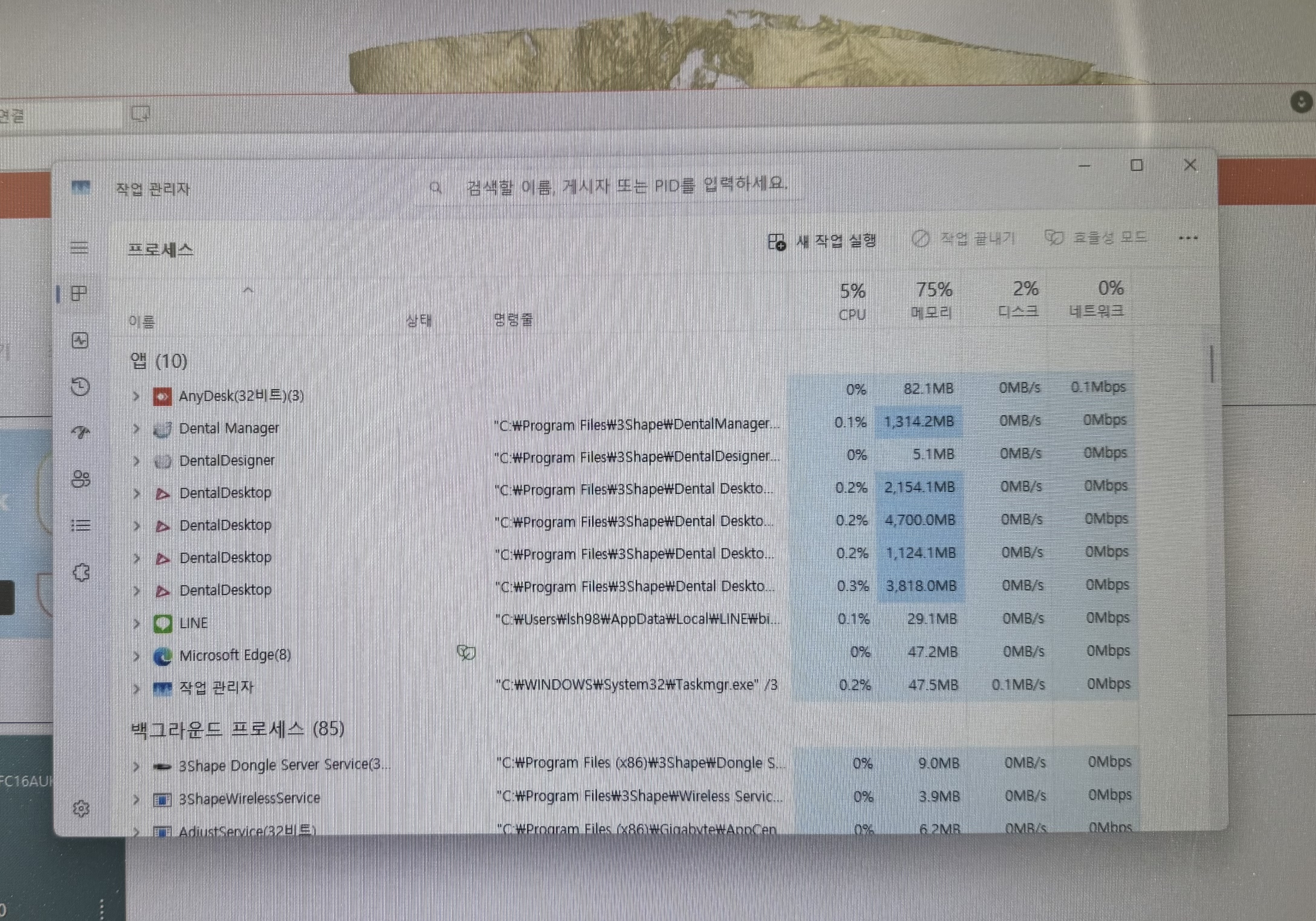Expand the LINE process row

[136, 623]
